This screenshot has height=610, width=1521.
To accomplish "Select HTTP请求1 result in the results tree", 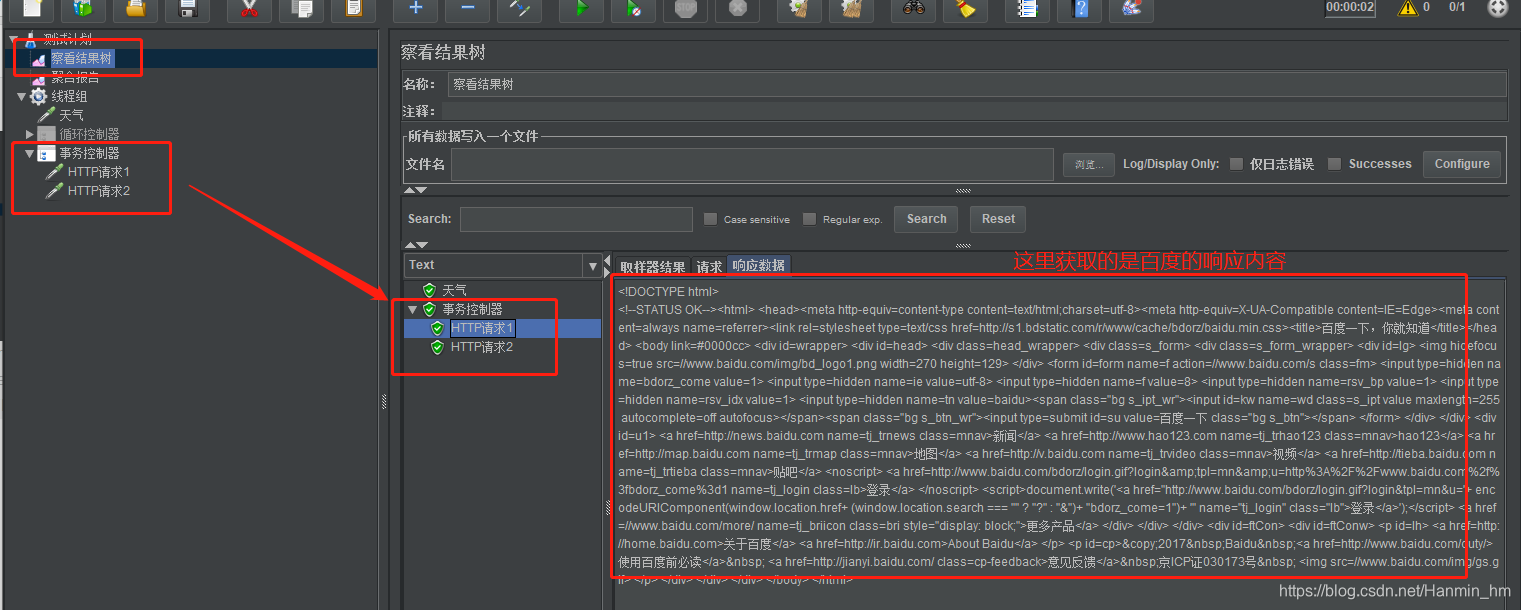I will pos(482,328).
